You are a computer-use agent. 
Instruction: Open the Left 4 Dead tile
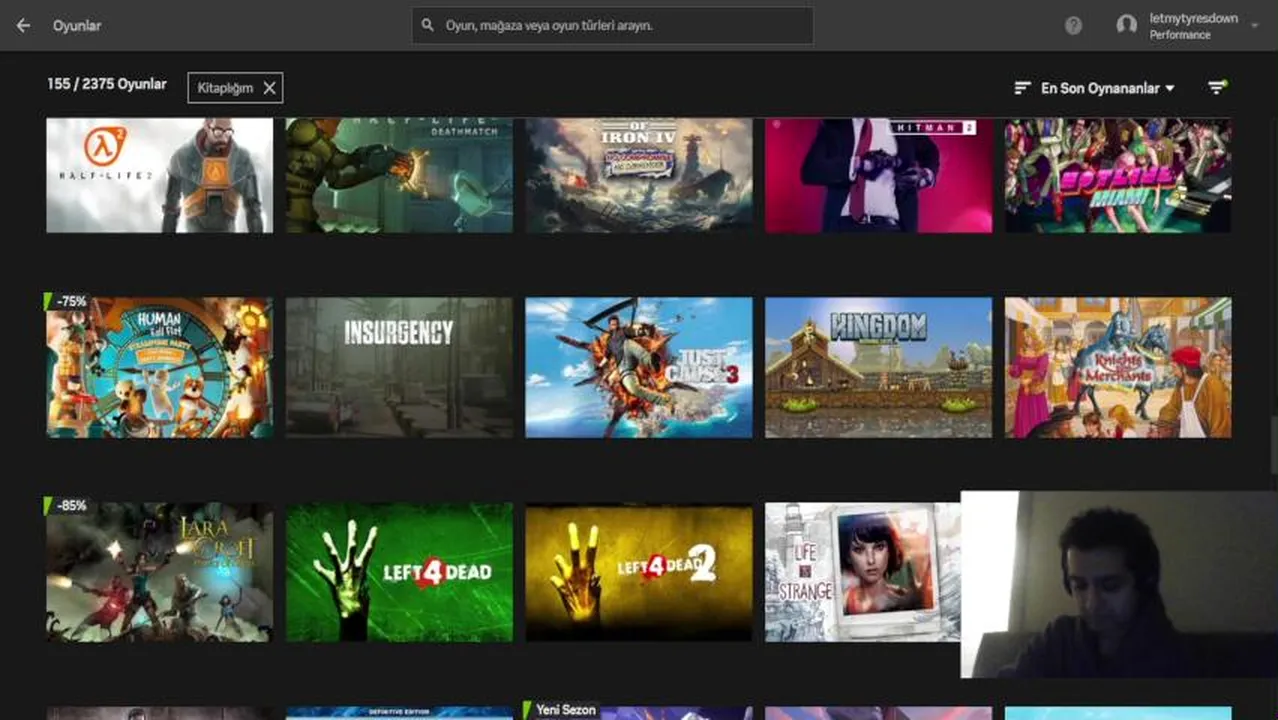pos(399,572)
